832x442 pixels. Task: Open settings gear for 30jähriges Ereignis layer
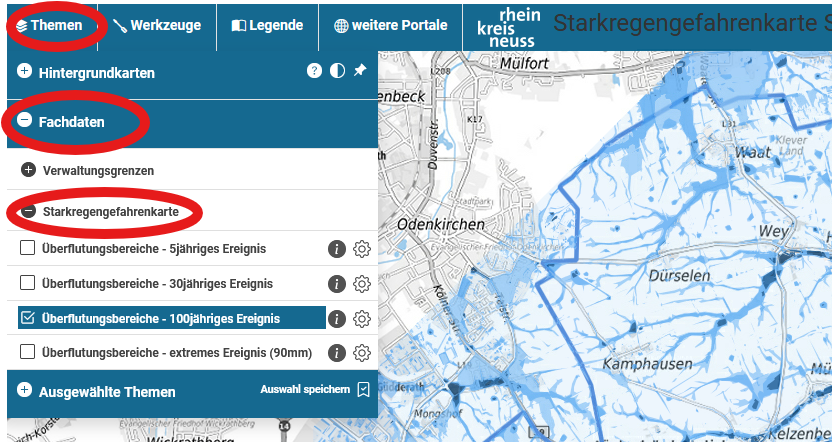coord(362,284)
